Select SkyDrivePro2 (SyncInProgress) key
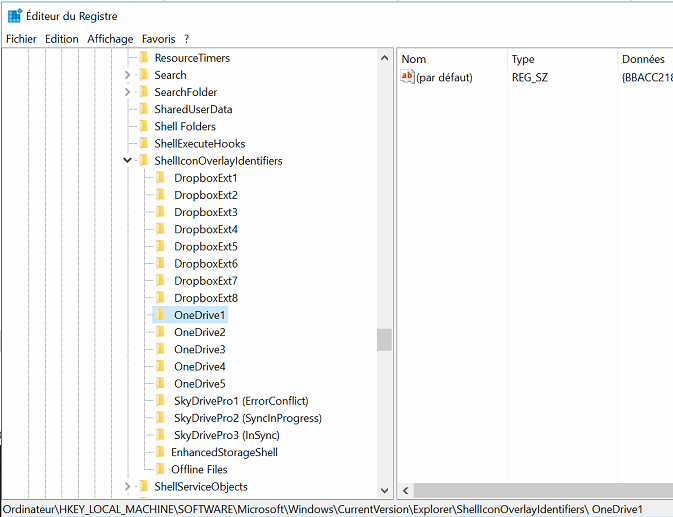Image resolution: width=673 pixels, height=517 pixels. pyautogui.click(x=248, y=418)
